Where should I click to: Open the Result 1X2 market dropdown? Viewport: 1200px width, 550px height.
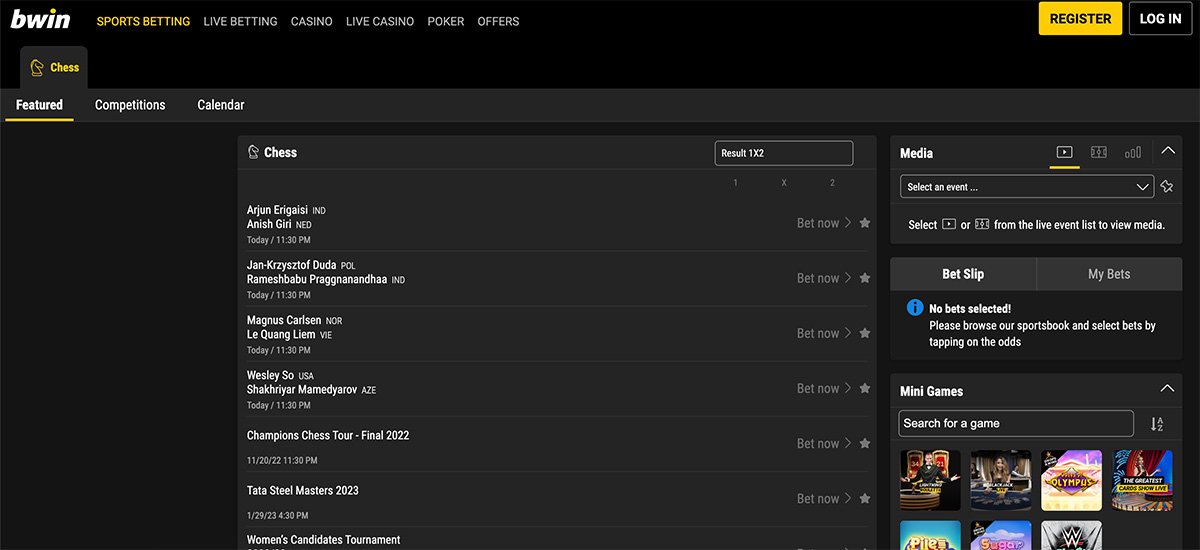(x=784, y=153)
